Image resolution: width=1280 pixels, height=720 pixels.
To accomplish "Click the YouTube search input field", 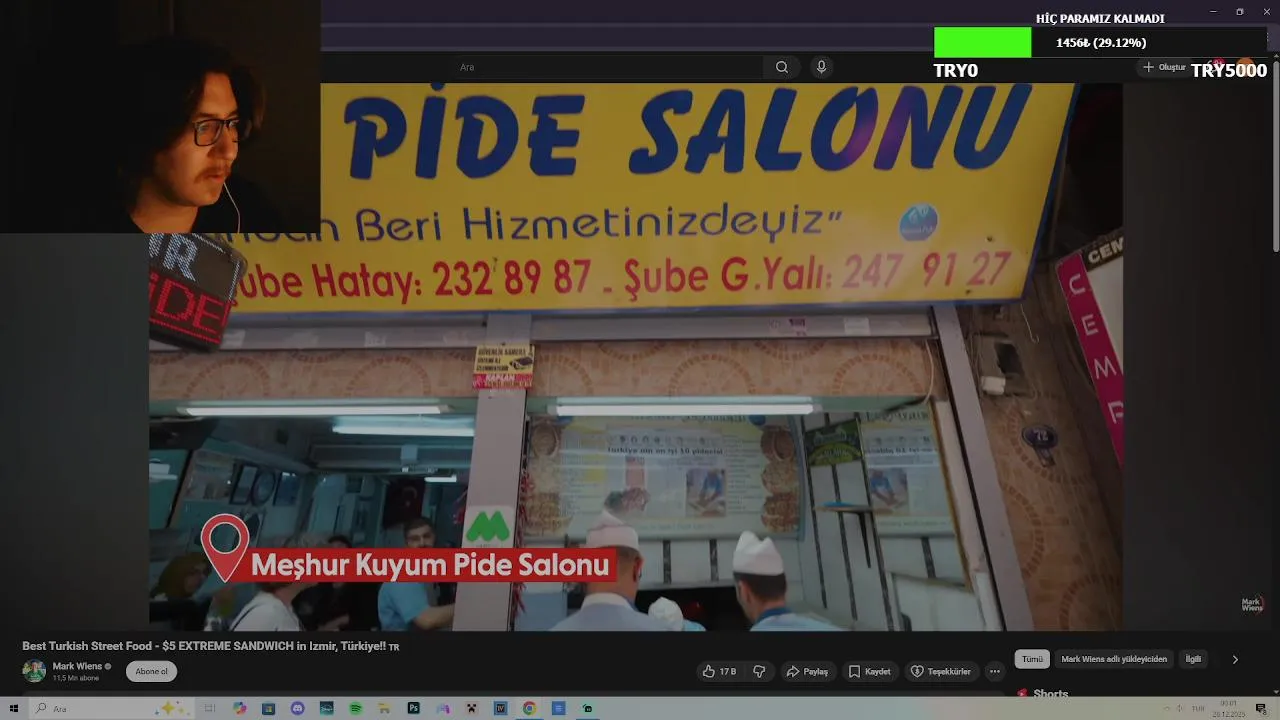I will 607,67.
